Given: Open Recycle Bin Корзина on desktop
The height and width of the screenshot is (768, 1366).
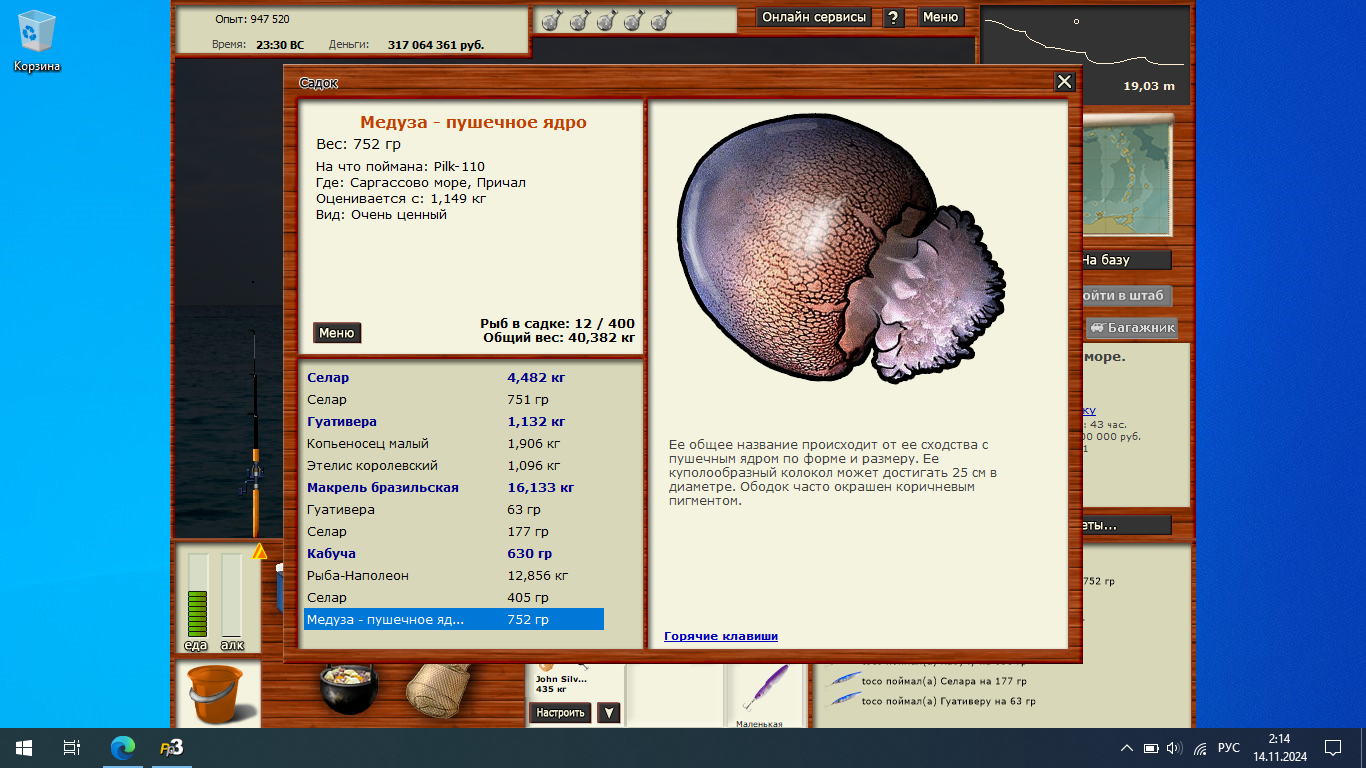Looking at the screenshot, I should coord(37,41).
